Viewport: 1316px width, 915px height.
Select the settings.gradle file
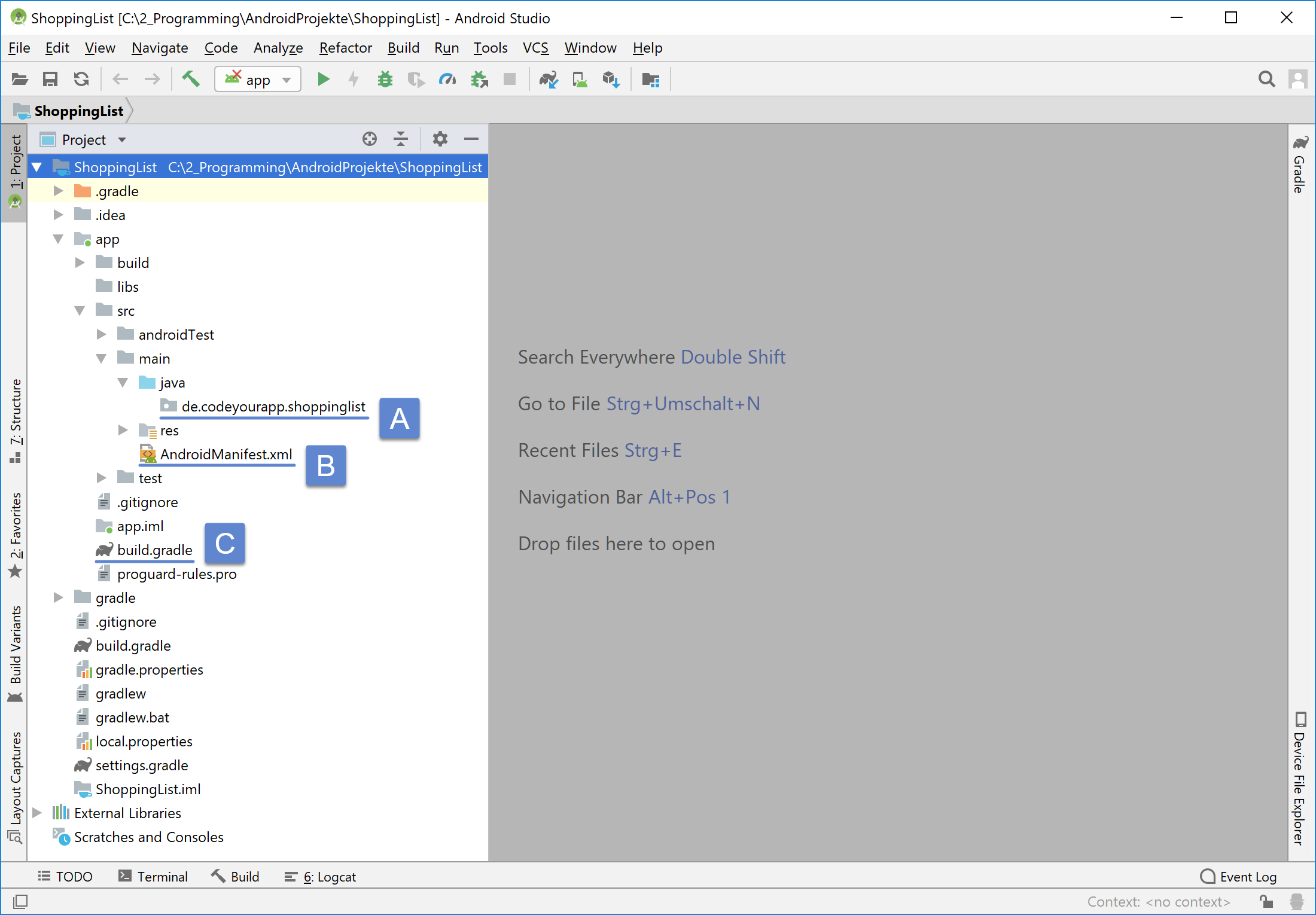click(142, 765)
